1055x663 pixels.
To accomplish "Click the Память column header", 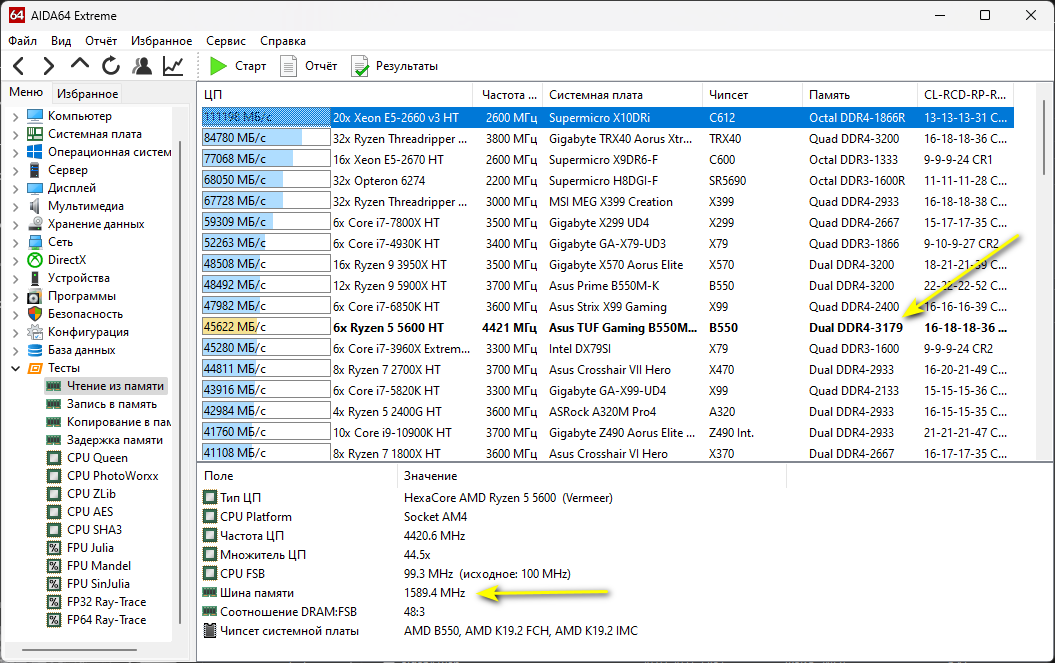I will pos(860,95).
